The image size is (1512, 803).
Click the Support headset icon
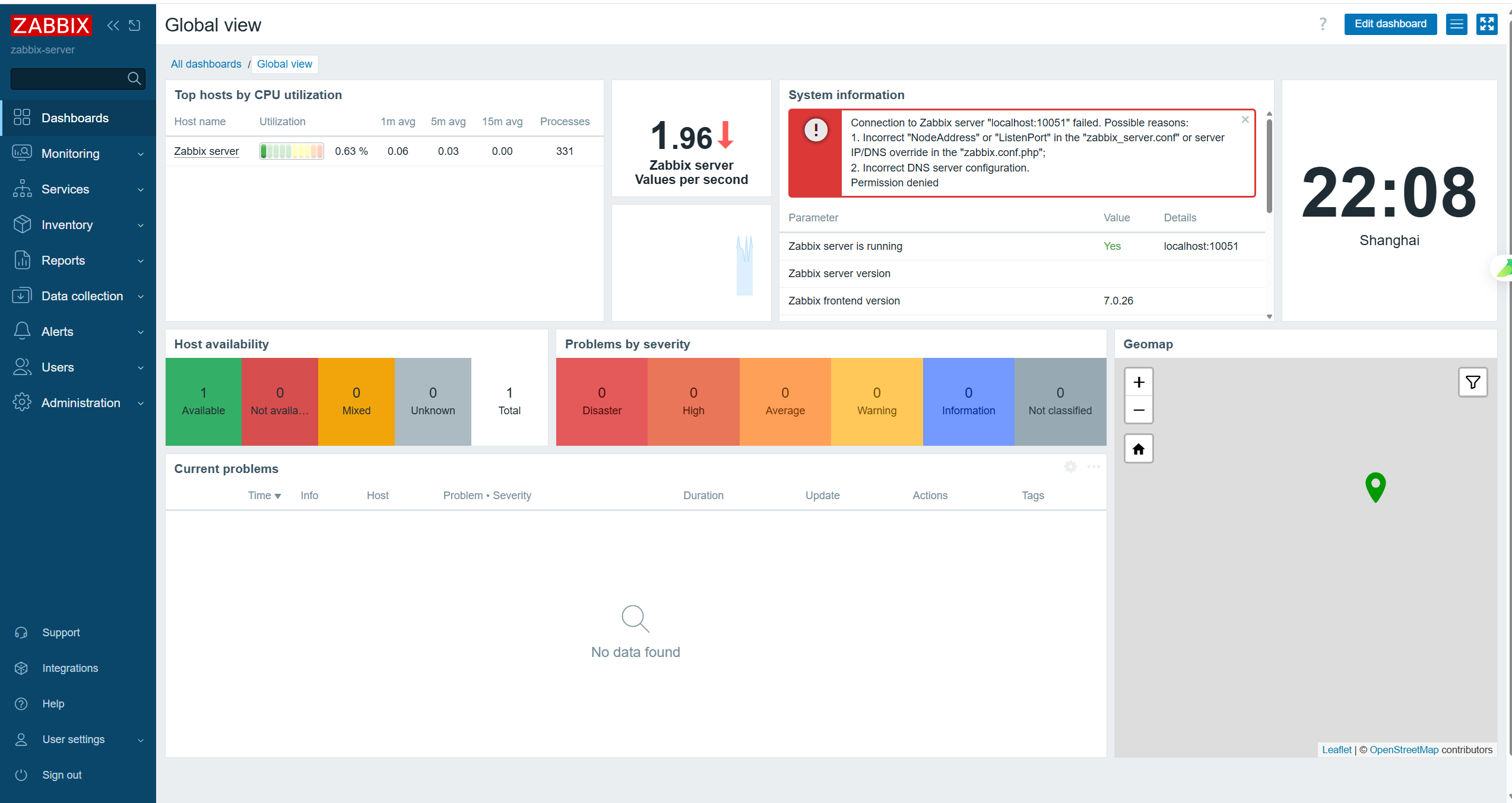click(21, 633)
